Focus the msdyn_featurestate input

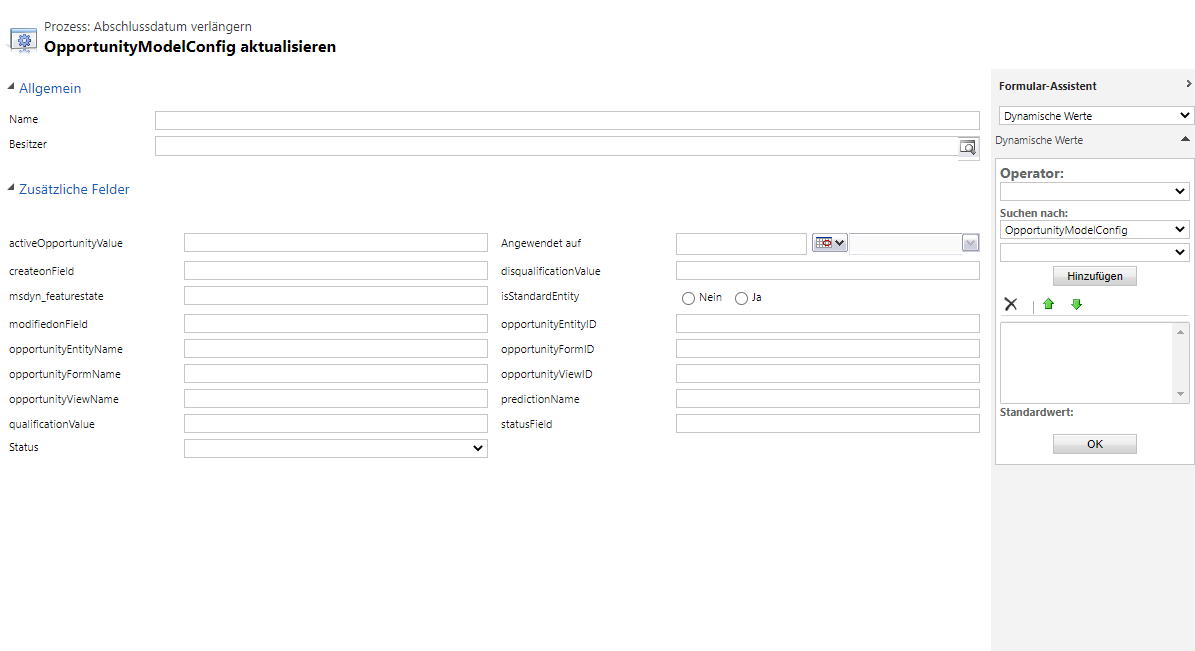pyautogui.click(x=335, y=296)
